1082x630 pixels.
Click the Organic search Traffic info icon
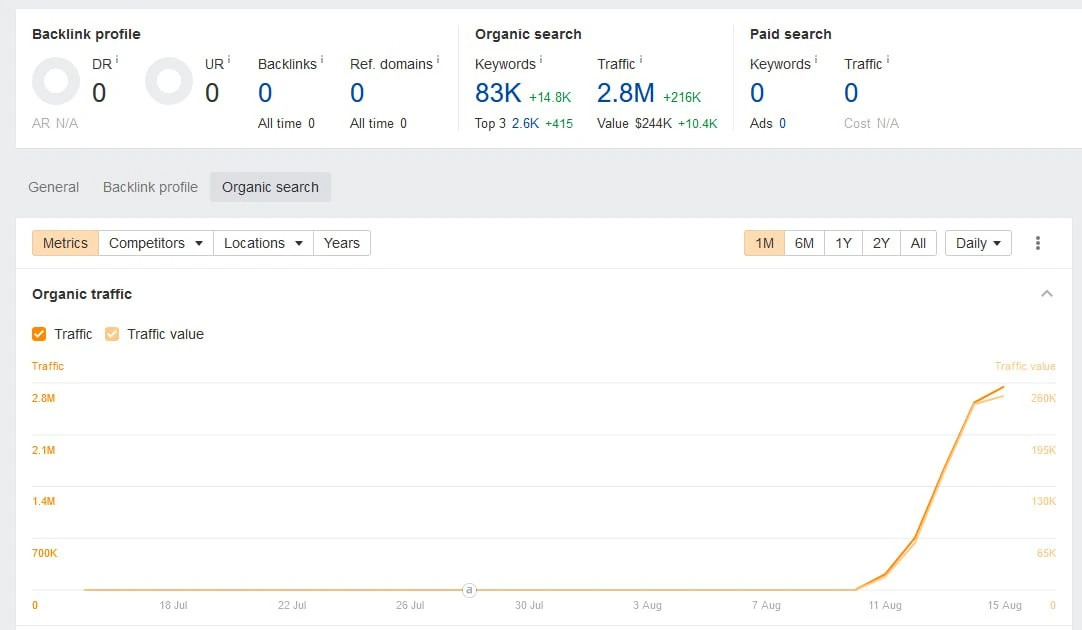point(641,60)
